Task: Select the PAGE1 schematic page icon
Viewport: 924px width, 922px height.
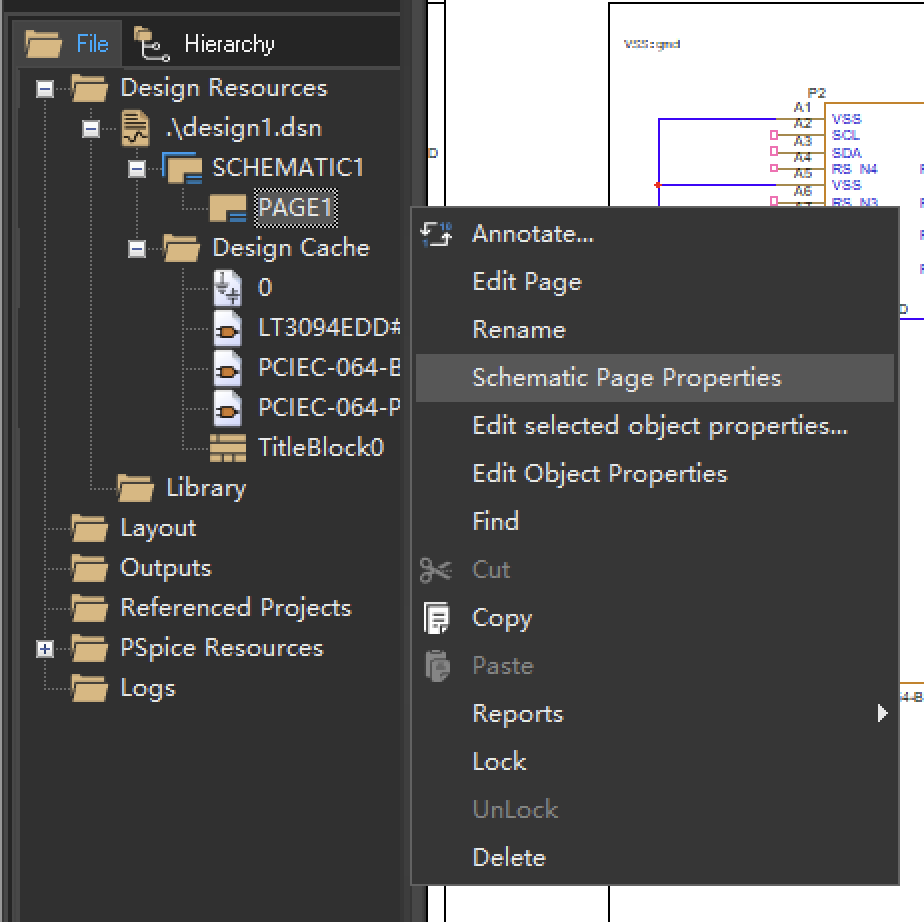Action: [228, 208]
